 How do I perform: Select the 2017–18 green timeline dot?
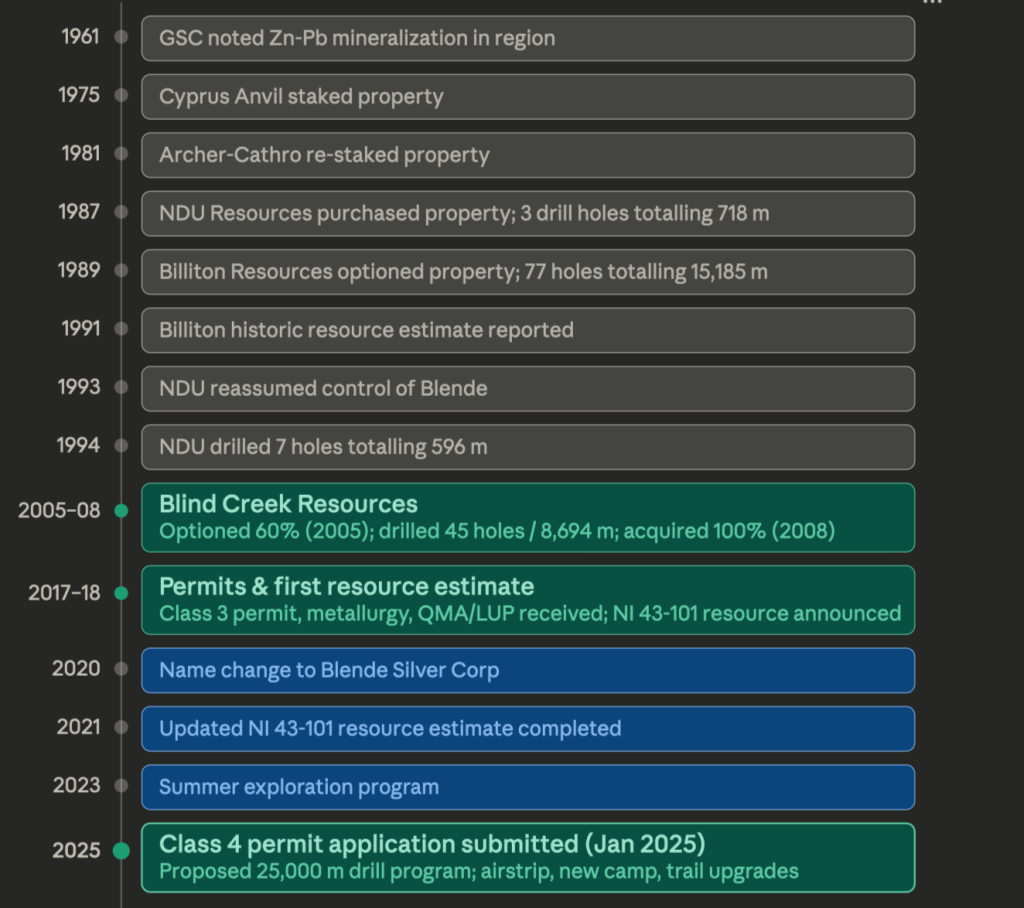click(x=121, y=593)
